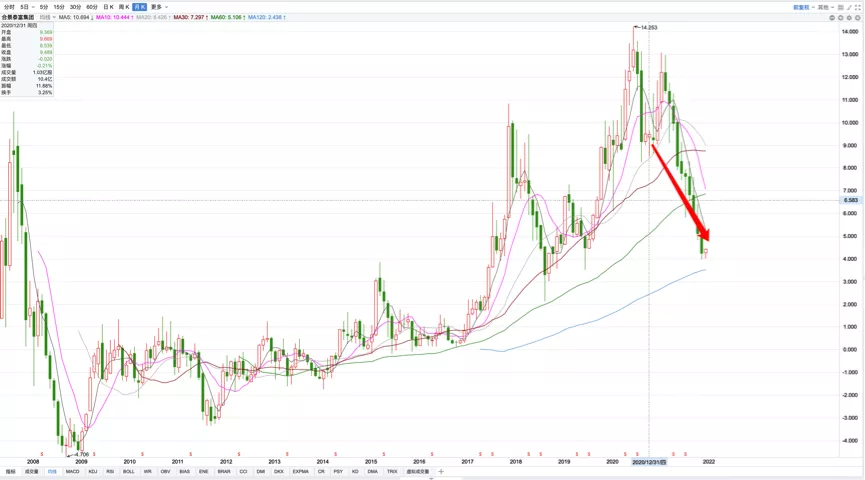
Task: Open the 其他 options dropdown
Action: point(826,7)
